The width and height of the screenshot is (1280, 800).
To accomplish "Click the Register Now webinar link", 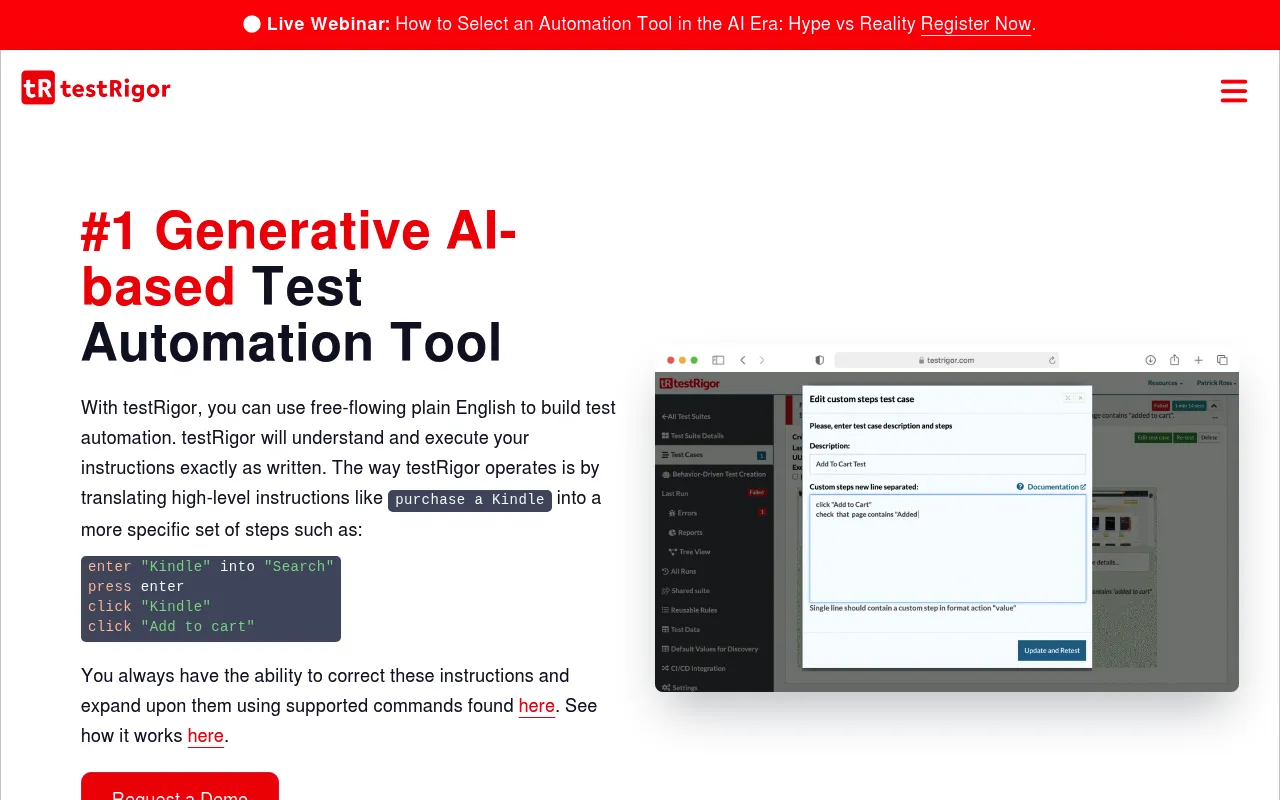I will click(x=976, y=24).
